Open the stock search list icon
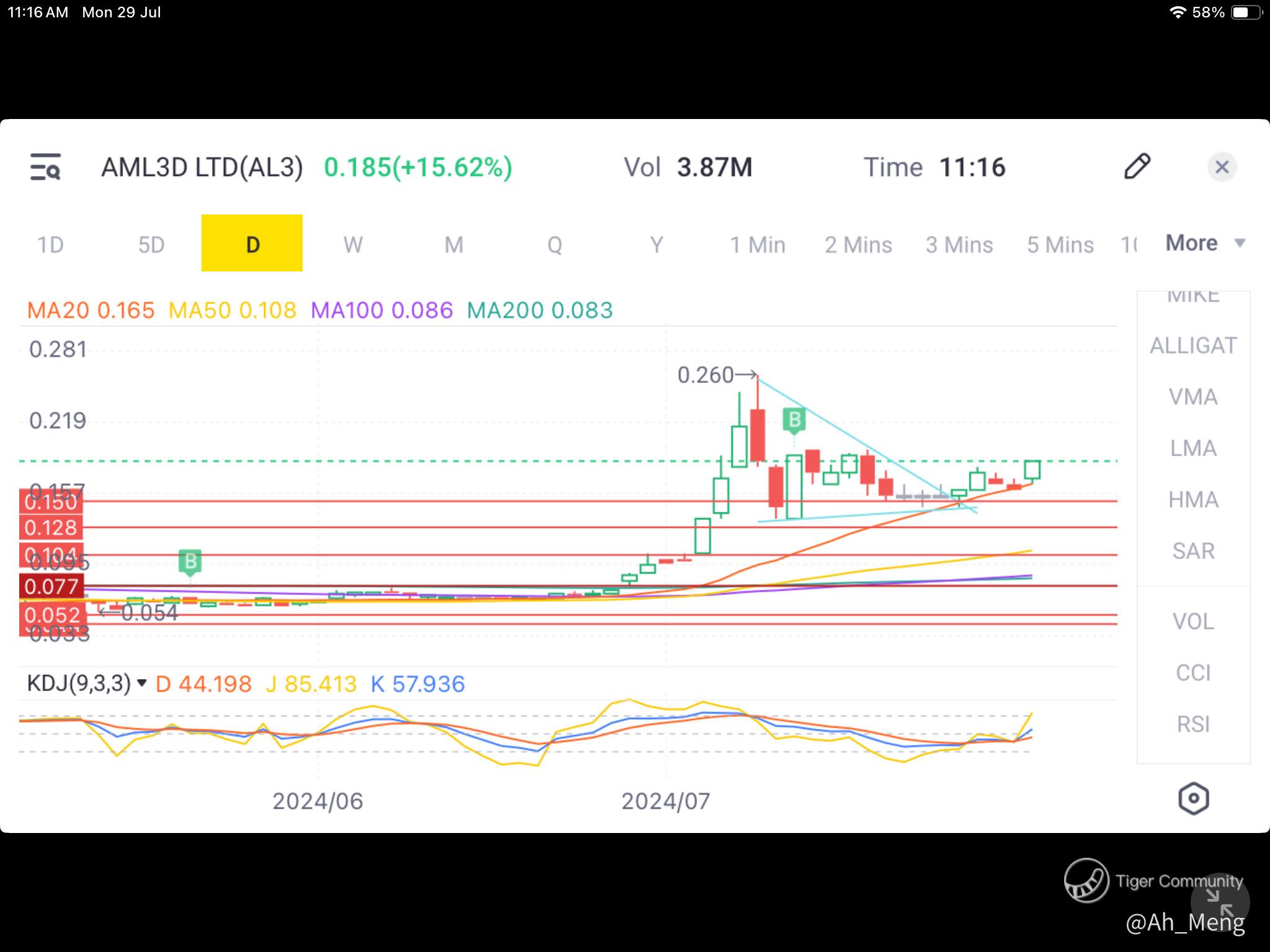The height and width of the screenshot is (952, 1270). click(45, 167)
